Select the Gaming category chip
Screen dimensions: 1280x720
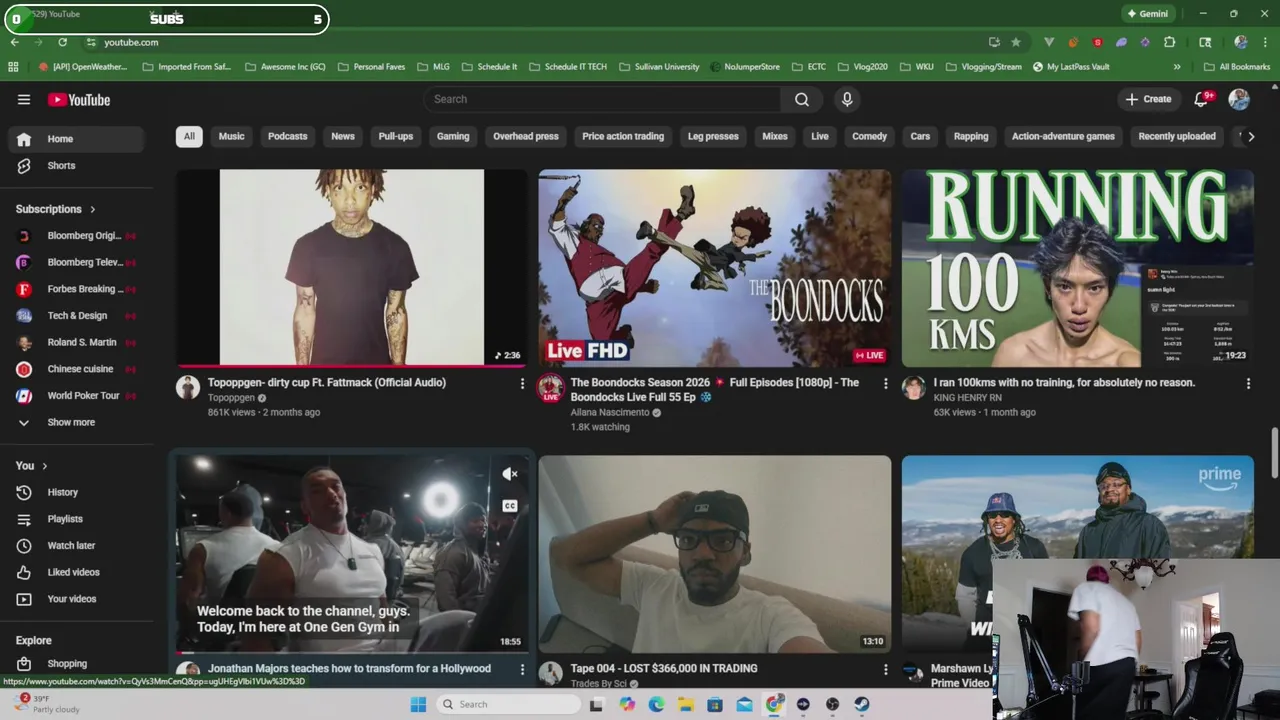453,136
